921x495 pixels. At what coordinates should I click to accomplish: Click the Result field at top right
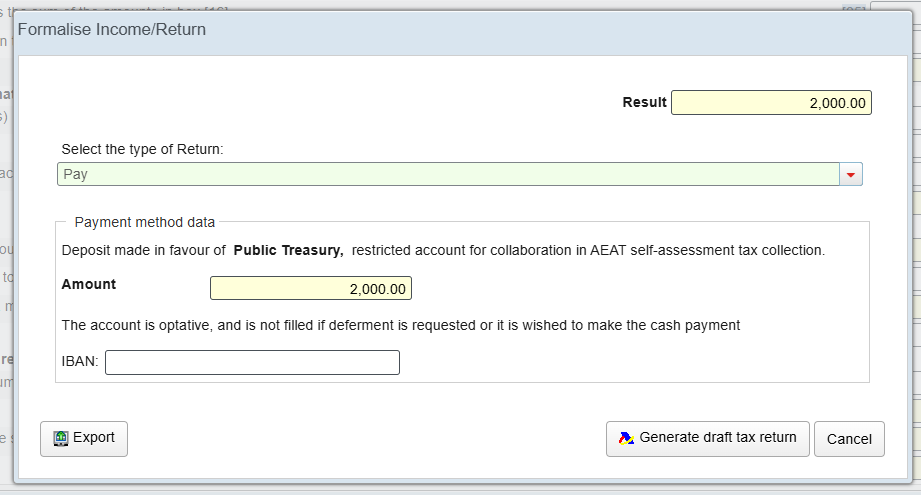pyautogui.click(x=771, y=103)
